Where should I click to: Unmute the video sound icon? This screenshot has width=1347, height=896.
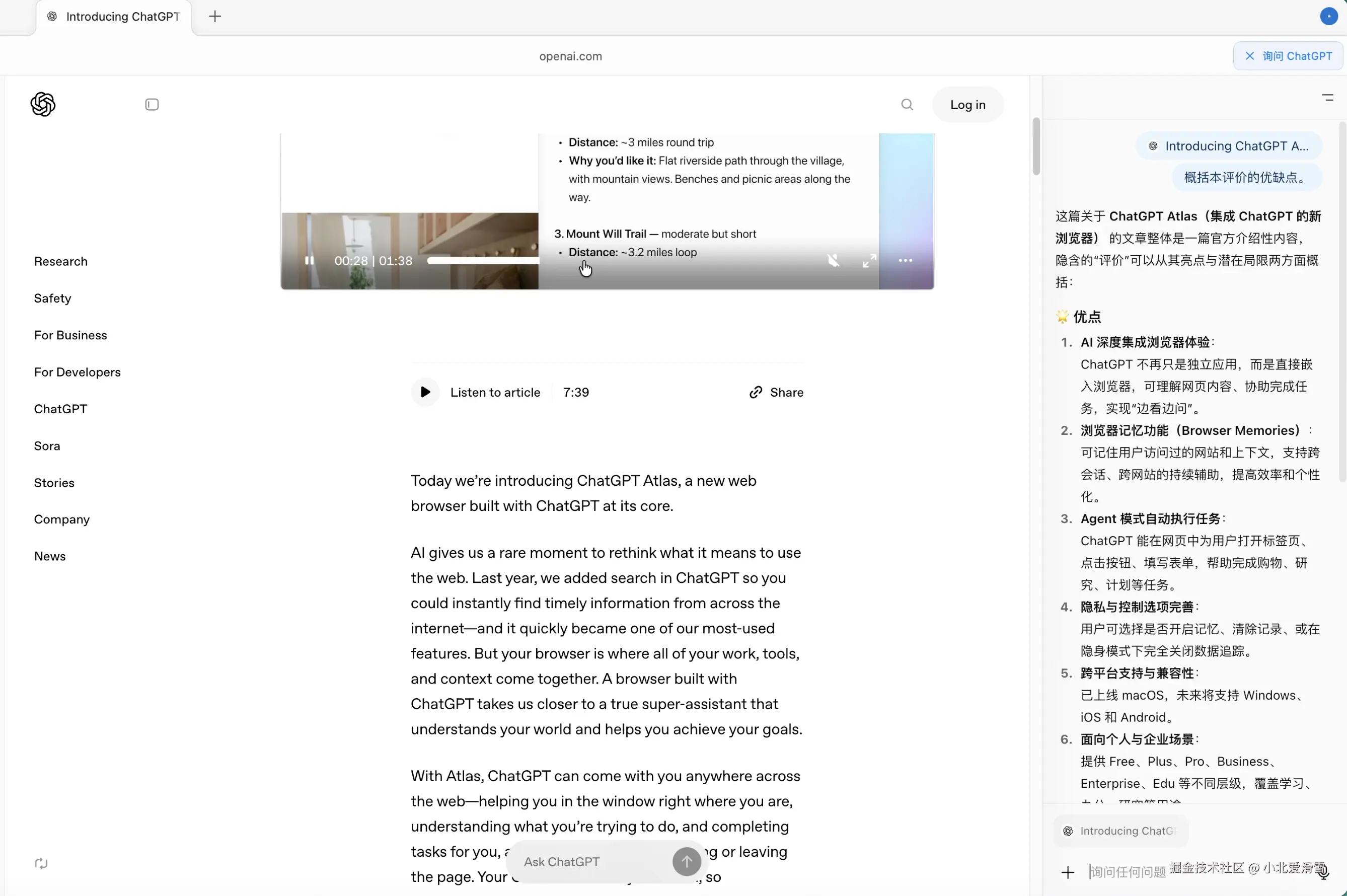click(x=833, y=261)
